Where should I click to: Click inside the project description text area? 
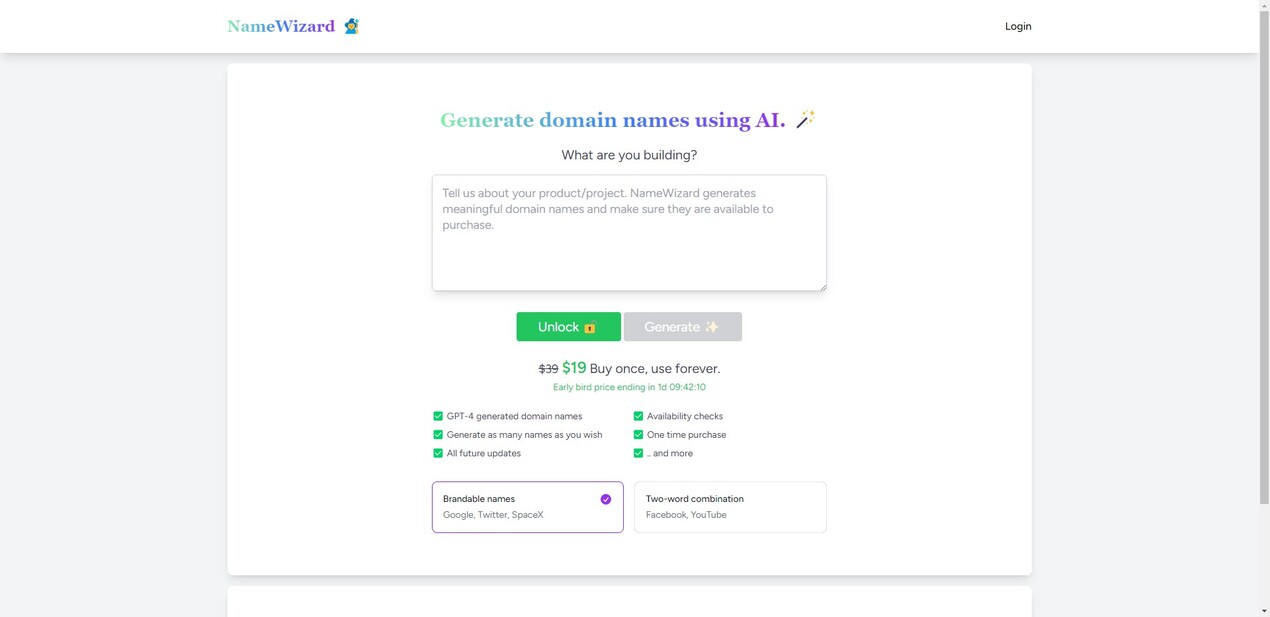coord(629,232)
